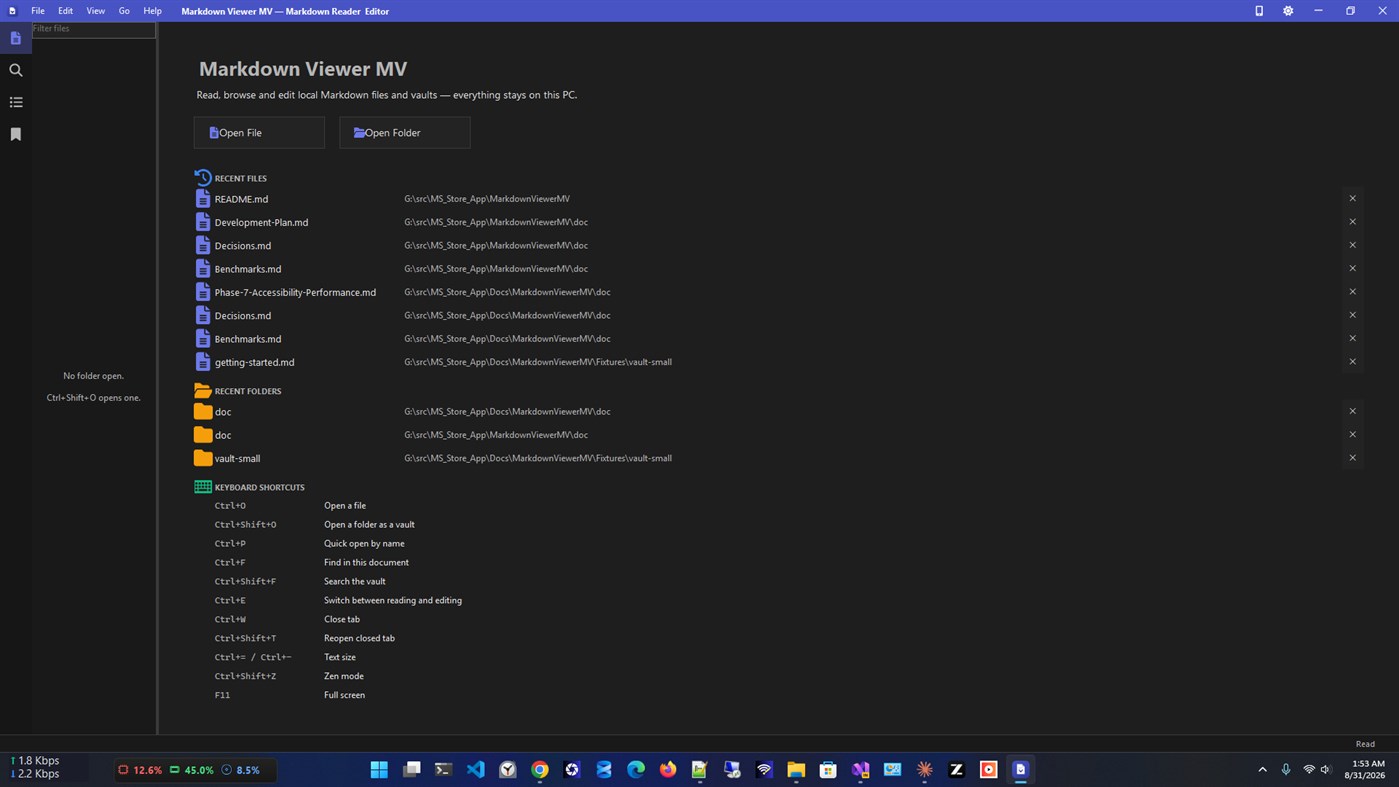This screenshot has width=1399, height=787.
Task: Click the Open Folder button
Action: coord(405,132)
